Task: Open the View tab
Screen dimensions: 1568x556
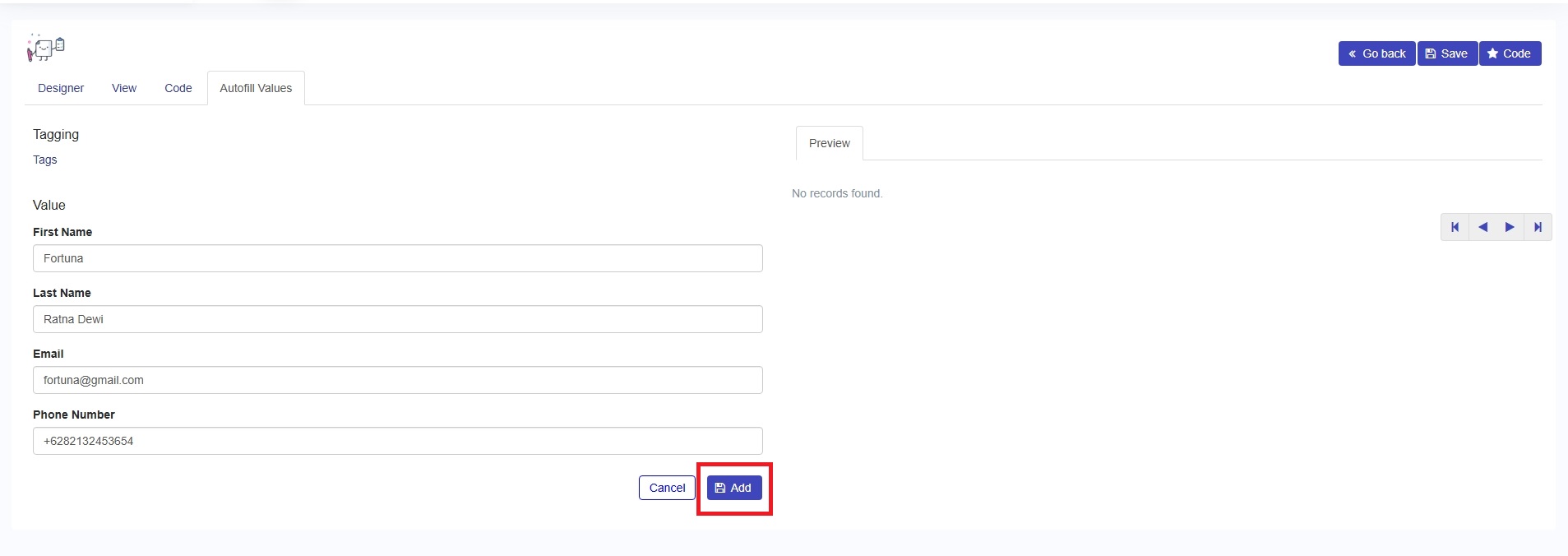Action: pos(124,88)
